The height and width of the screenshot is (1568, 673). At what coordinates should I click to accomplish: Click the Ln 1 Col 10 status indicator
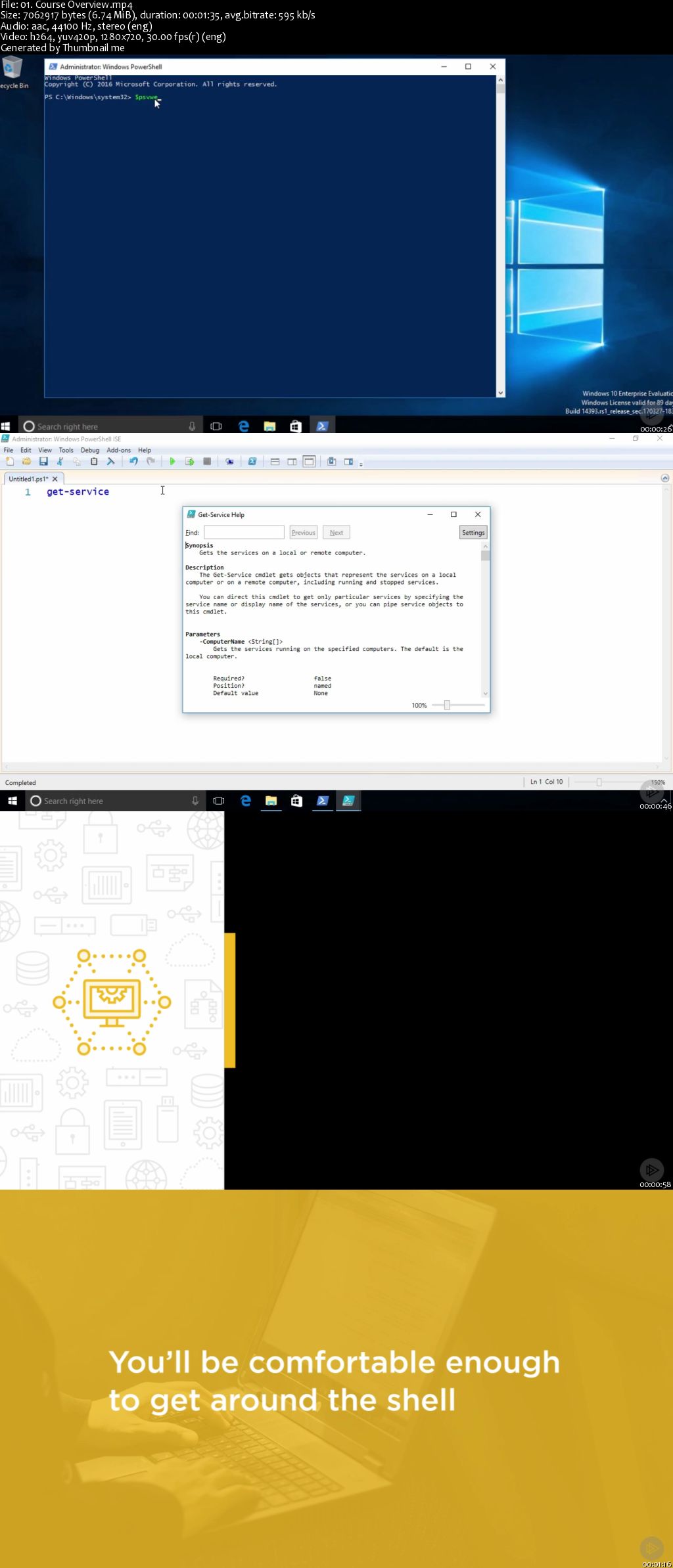pos(547,782)
